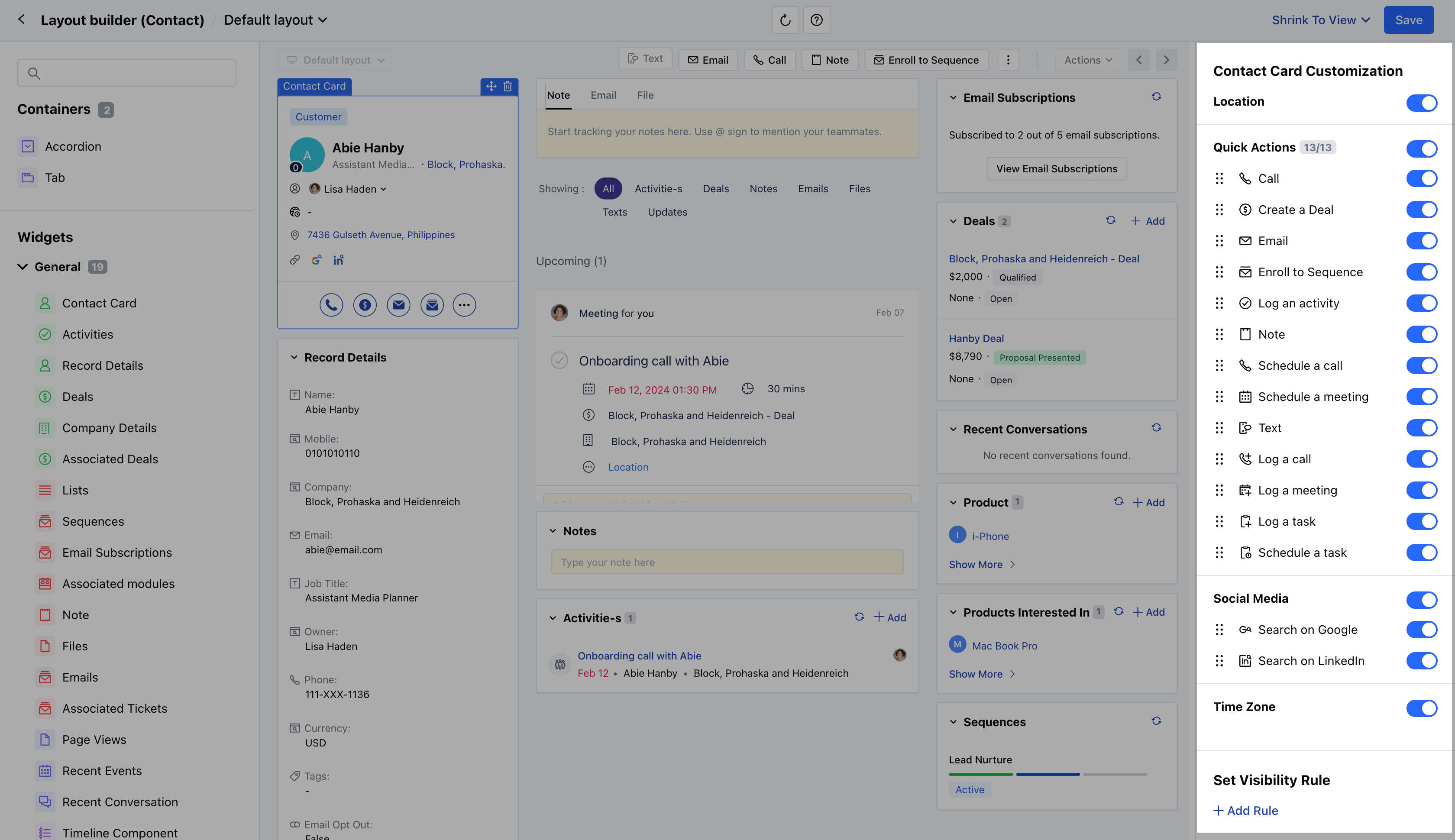Turn off the Schedule a meeting toggle
Screen dimensions: 1455x840
[x=1421, y=397]
